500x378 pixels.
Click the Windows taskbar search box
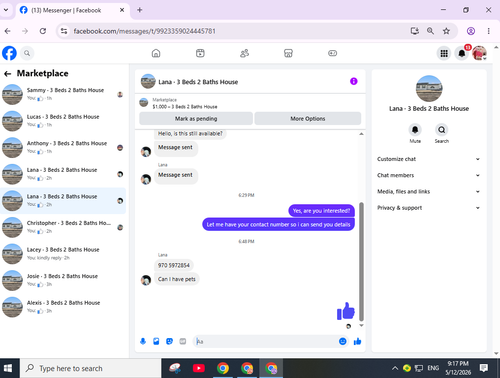pyautogui.click(x=91, y=368)
